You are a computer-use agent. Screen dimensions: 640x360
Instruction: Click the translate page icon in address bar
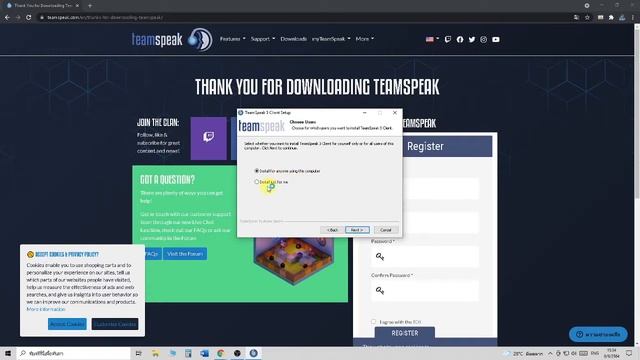(x=576, y=17)
